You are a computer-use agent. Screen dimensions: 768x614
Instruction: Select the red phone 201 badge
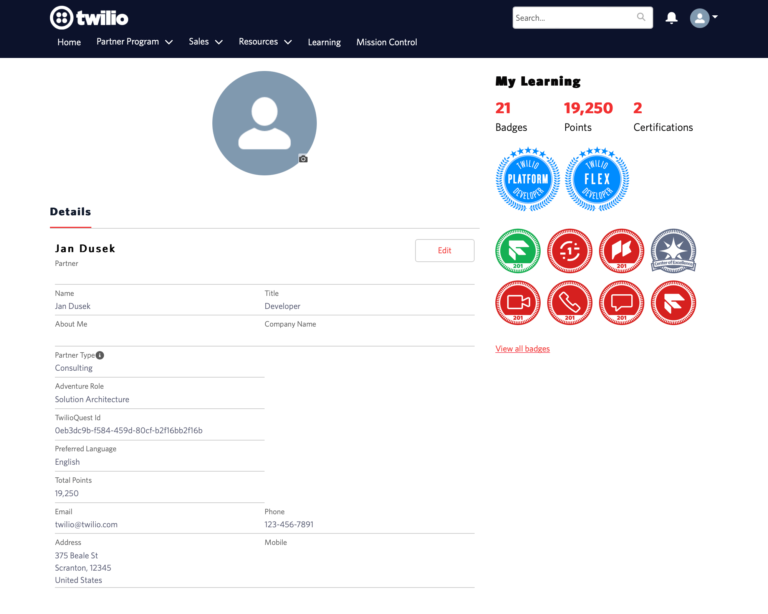[570, 303]
